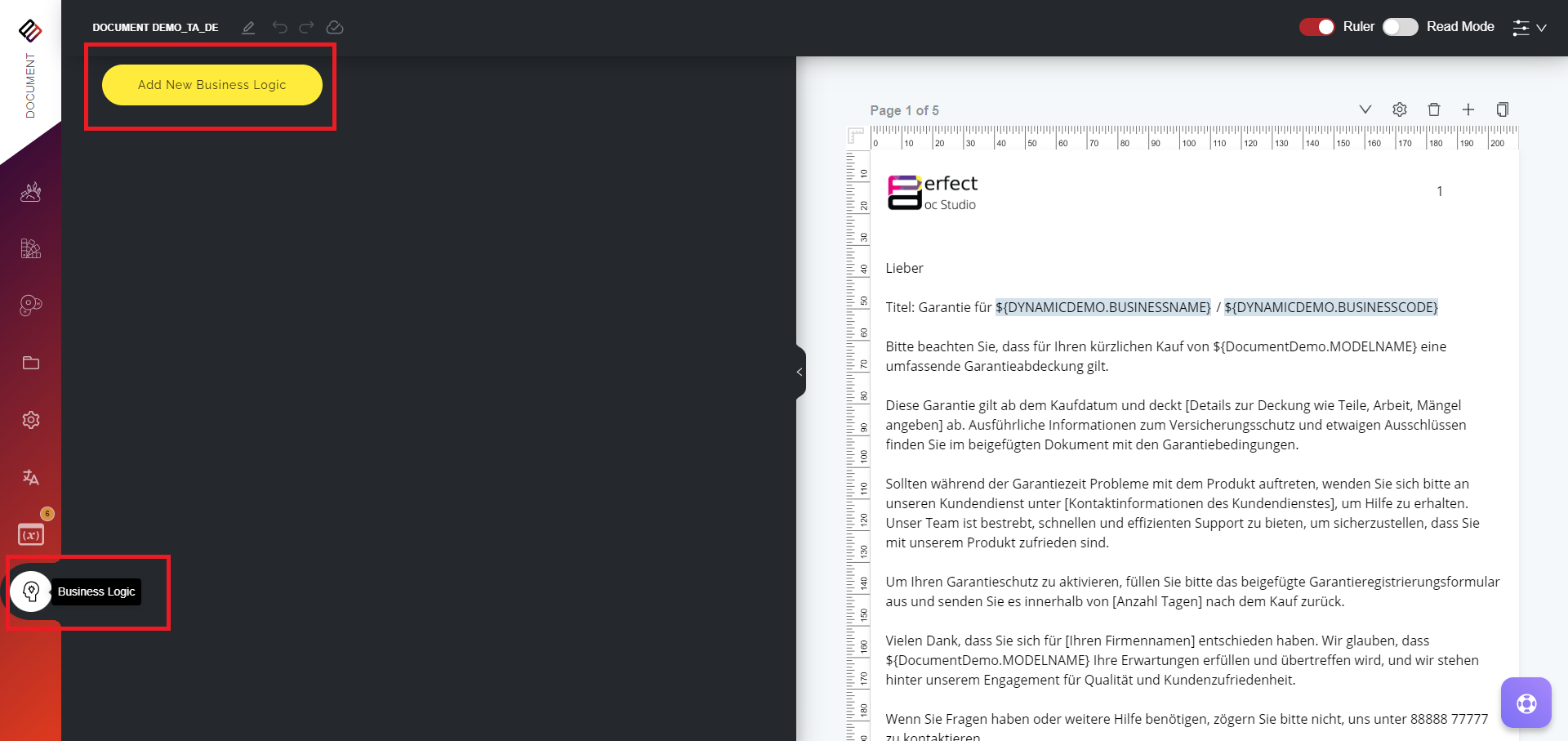Open the folder icon in the sidebar
Screen dimensions: 1568x741
(31, 363)
